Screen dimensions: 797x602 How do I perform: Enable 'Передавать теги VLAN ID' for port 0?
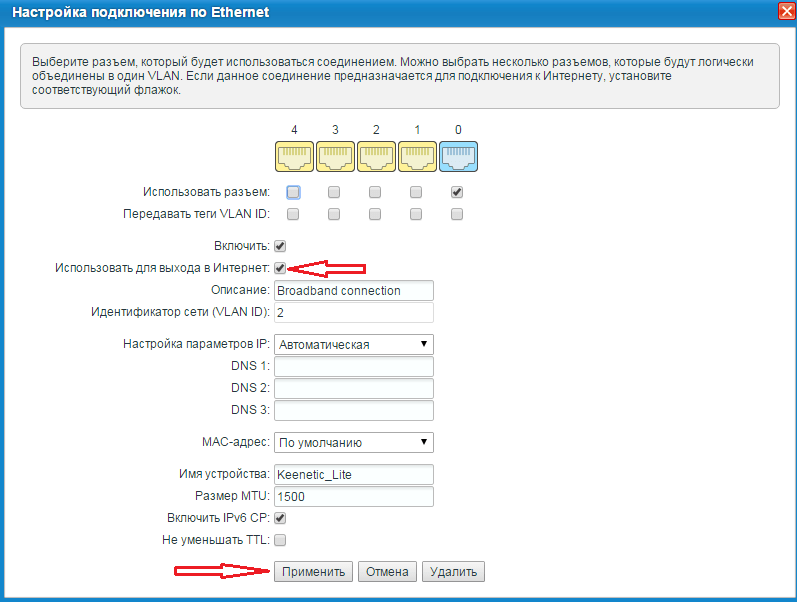(x=457, y=214)
